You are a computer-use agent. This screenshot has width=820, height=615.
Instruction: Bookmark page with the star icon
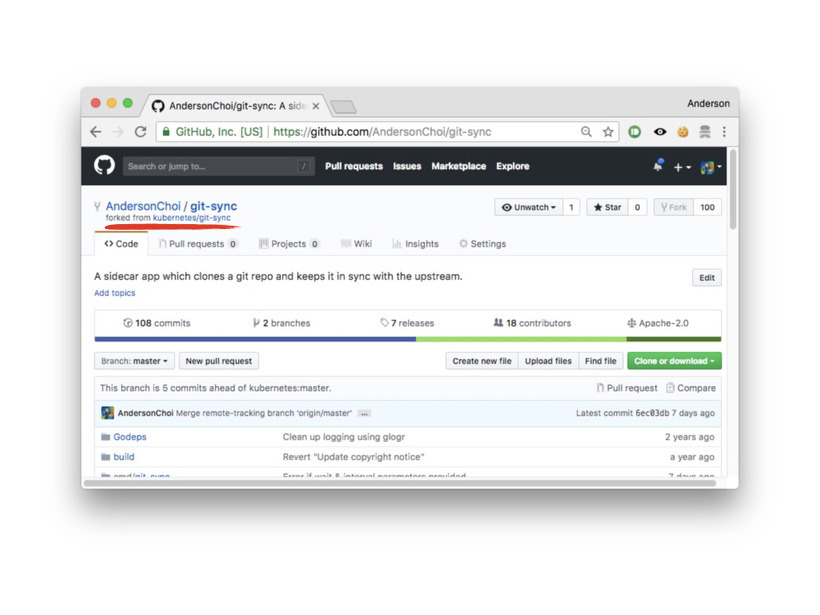608,132
